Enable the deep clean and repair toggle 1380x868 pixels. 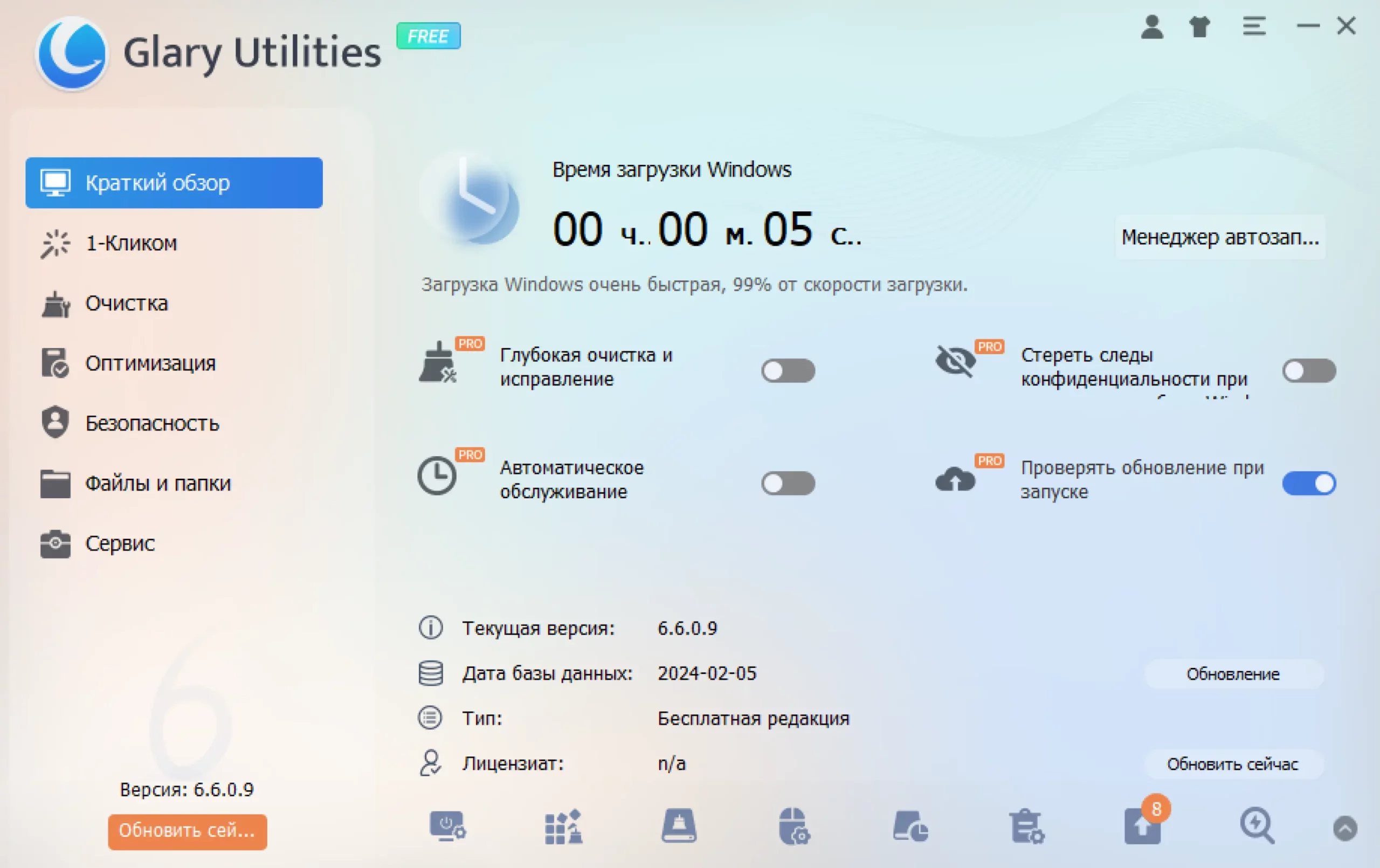pos(788,371)
